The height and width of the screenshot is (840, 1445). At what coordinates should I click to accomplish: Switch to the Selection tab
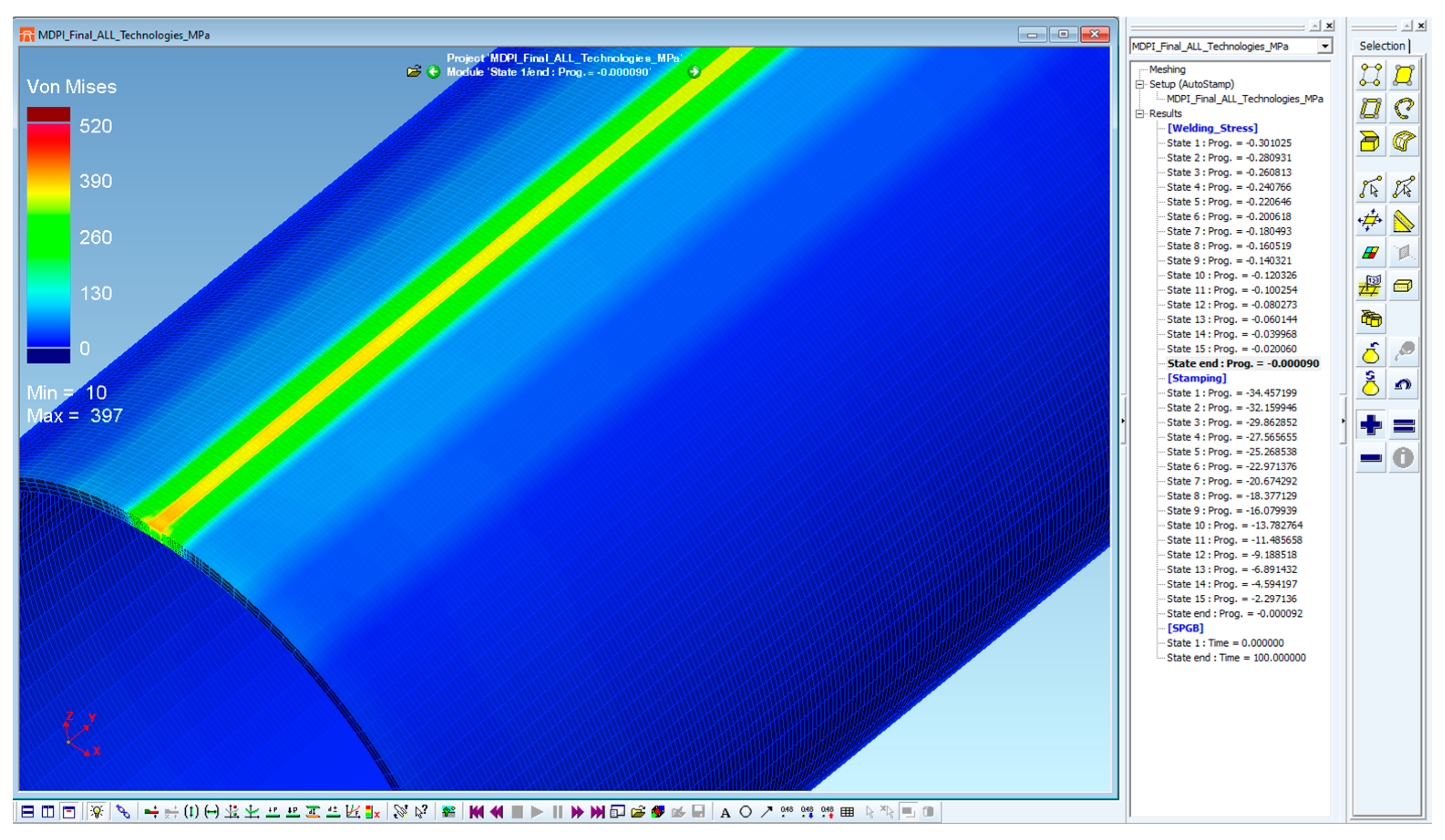1382,46
